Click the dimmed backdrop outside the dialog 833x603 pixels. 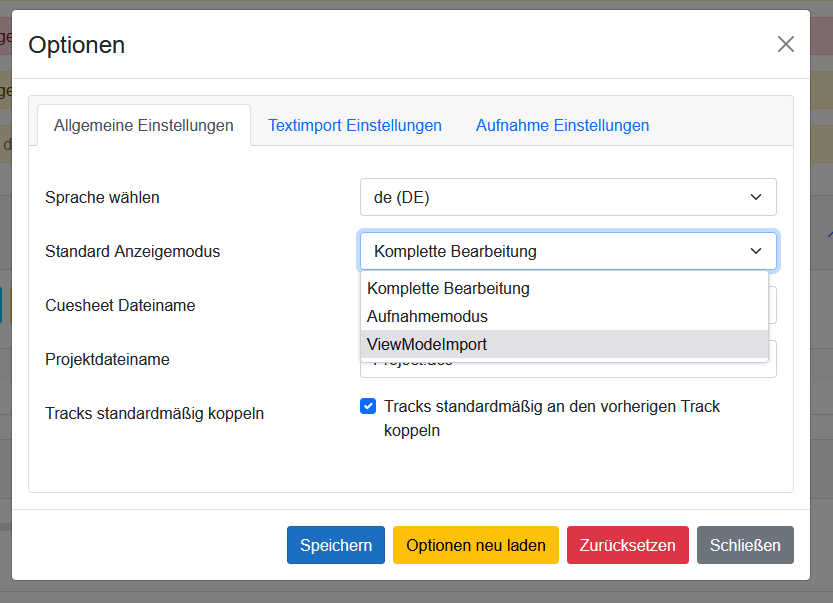[821, 300]
